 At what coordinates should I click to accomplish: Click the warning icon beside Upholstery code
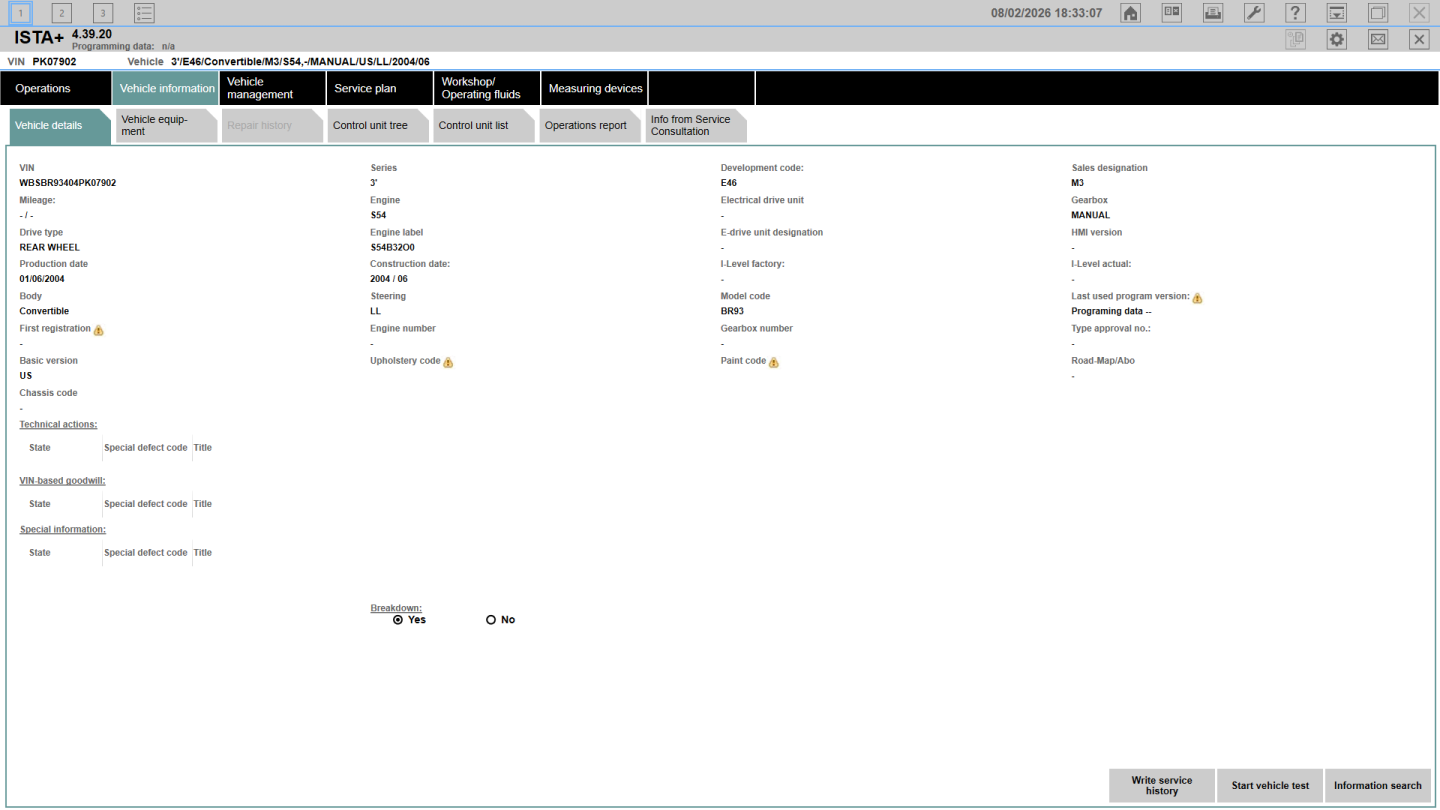click(x=448, y=362)
